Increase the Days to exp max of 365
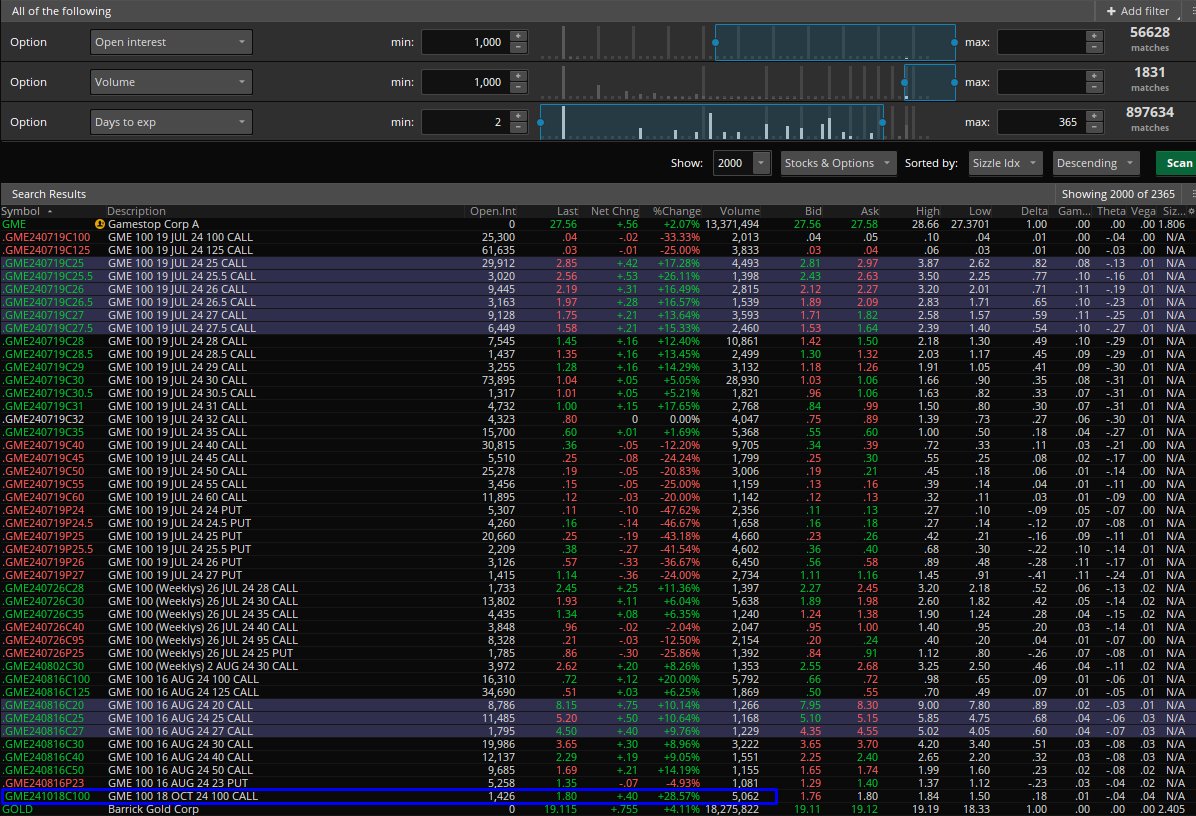The image size is (1196, 816). coord(1095,116)
